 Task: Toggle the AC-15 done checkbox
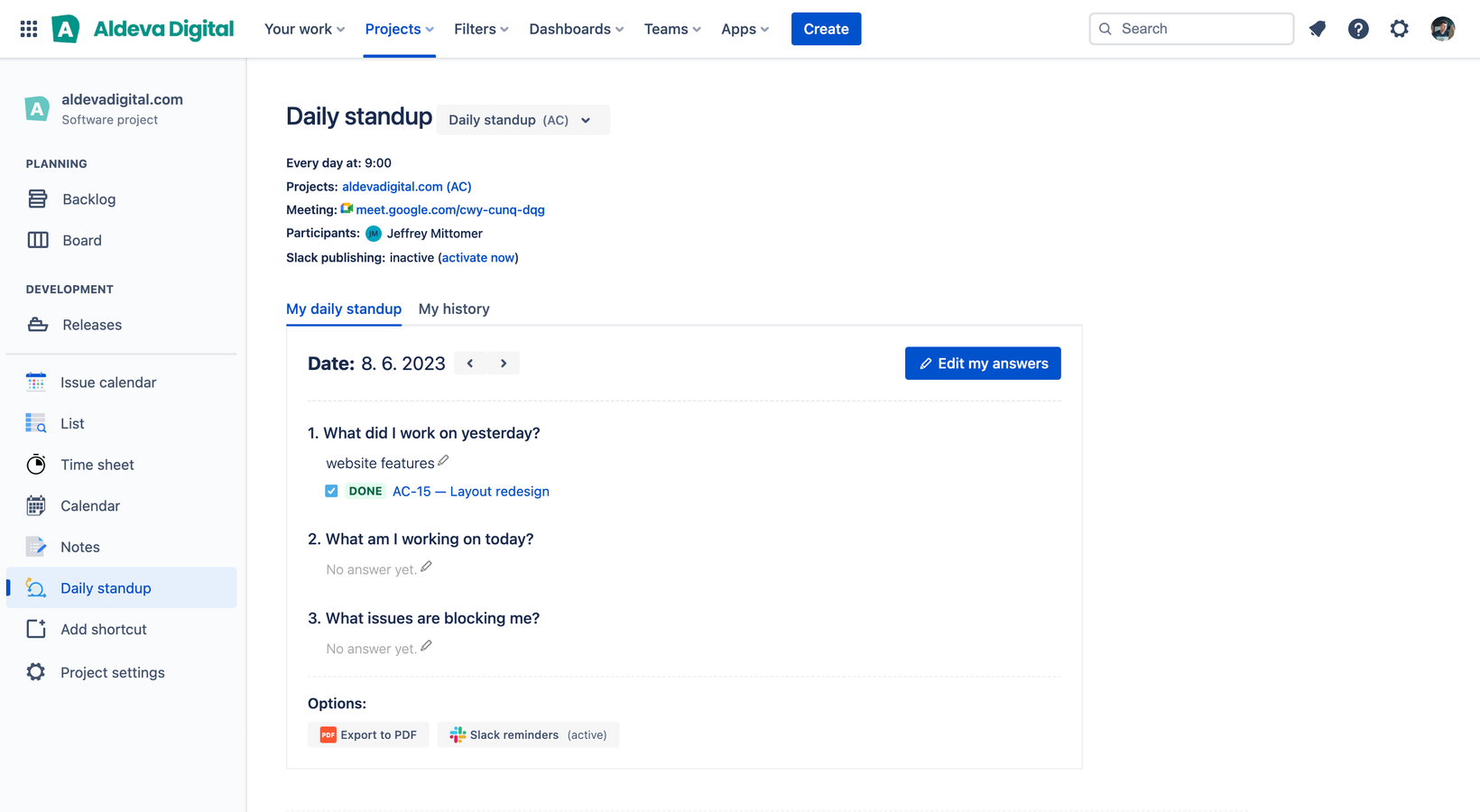click(331, 491)
